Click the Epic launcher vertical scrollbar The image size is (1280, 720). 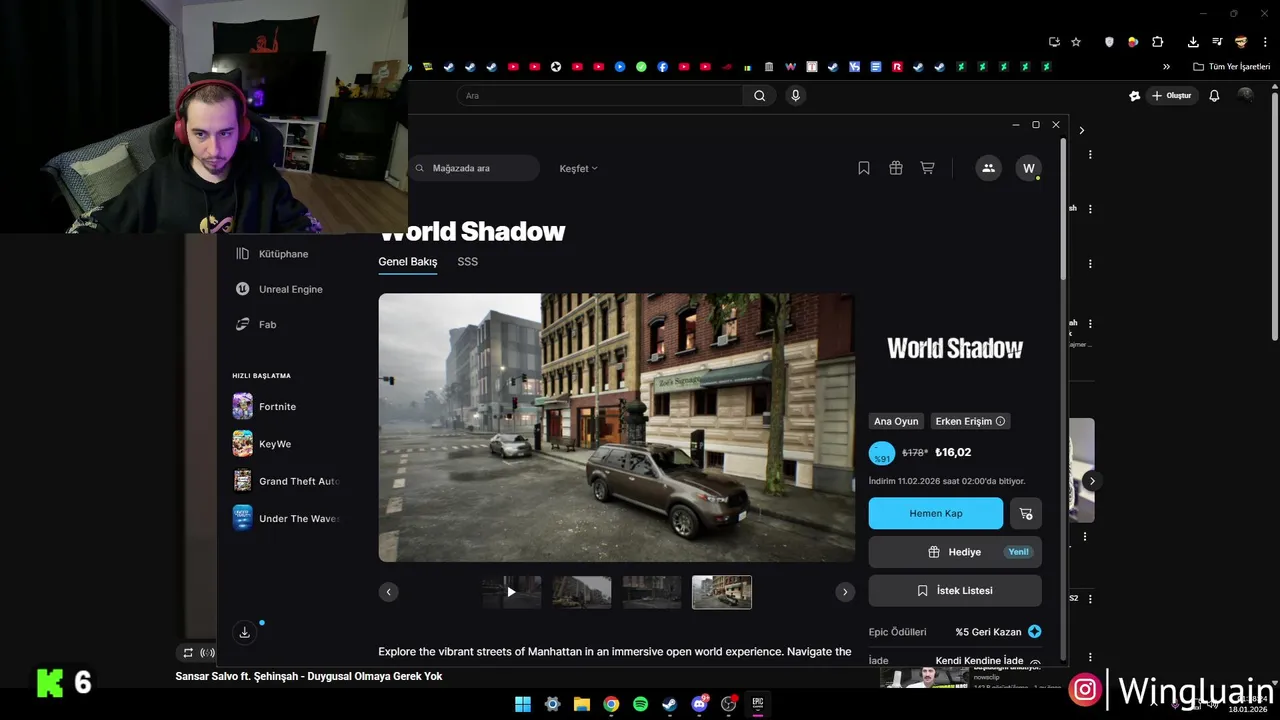click(x=1063, y=210)
